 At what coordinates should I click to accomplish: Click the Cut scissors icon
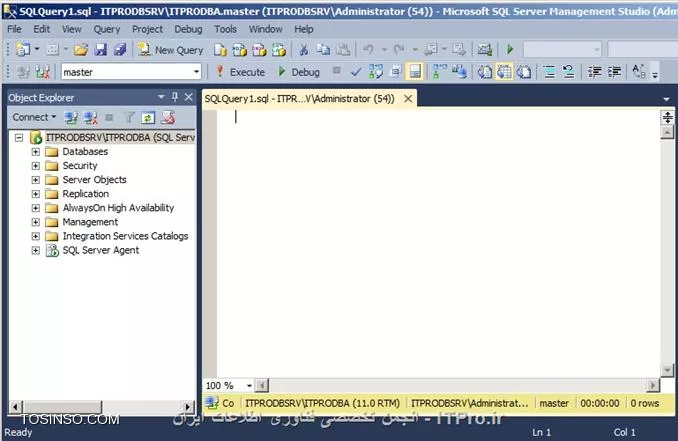[304, 50]
